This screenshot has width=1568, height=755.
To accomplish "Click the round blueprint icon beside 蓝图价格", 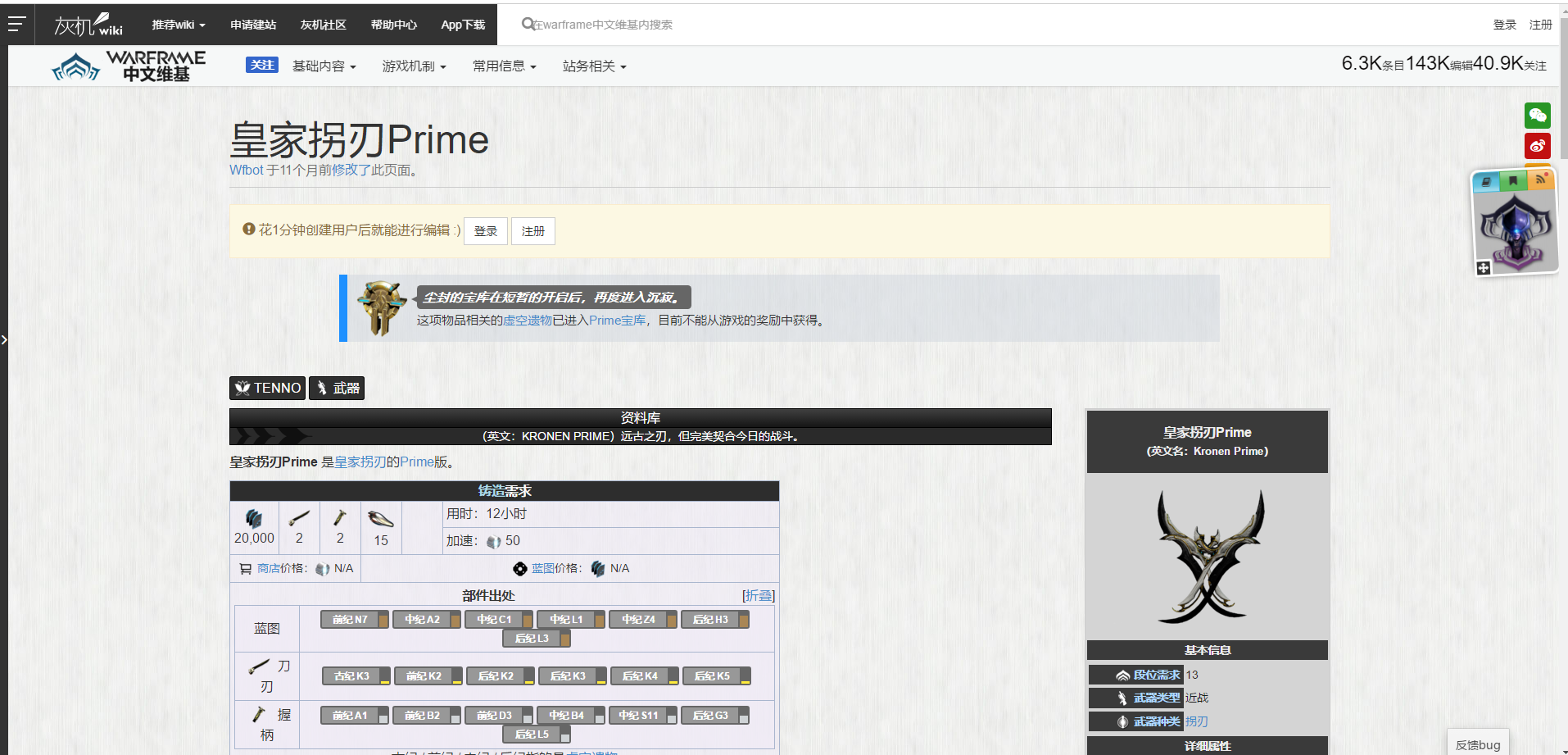I will coord(520,568).
